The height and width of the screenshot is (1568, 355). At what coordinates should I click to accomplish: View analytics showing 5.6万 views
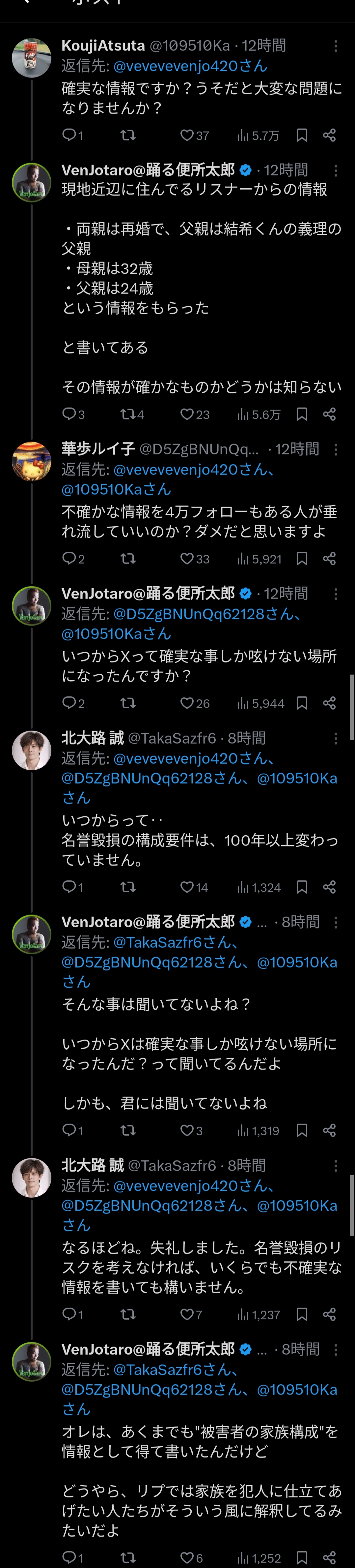click(x=259, y=415)
